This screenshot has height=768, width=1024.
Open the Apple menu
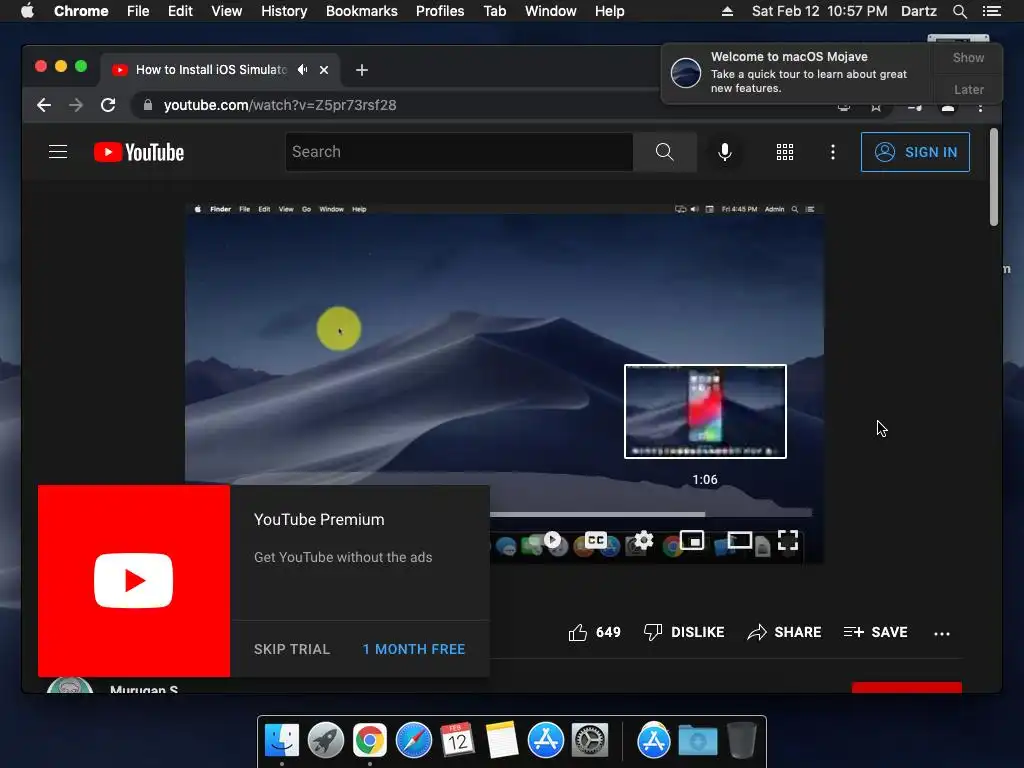(x=27, y=11)
